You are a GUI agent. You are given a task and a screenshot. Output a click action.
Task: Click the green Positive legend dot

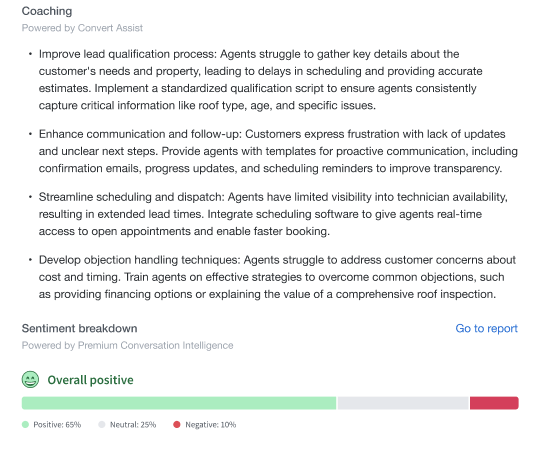click(25, 425)
